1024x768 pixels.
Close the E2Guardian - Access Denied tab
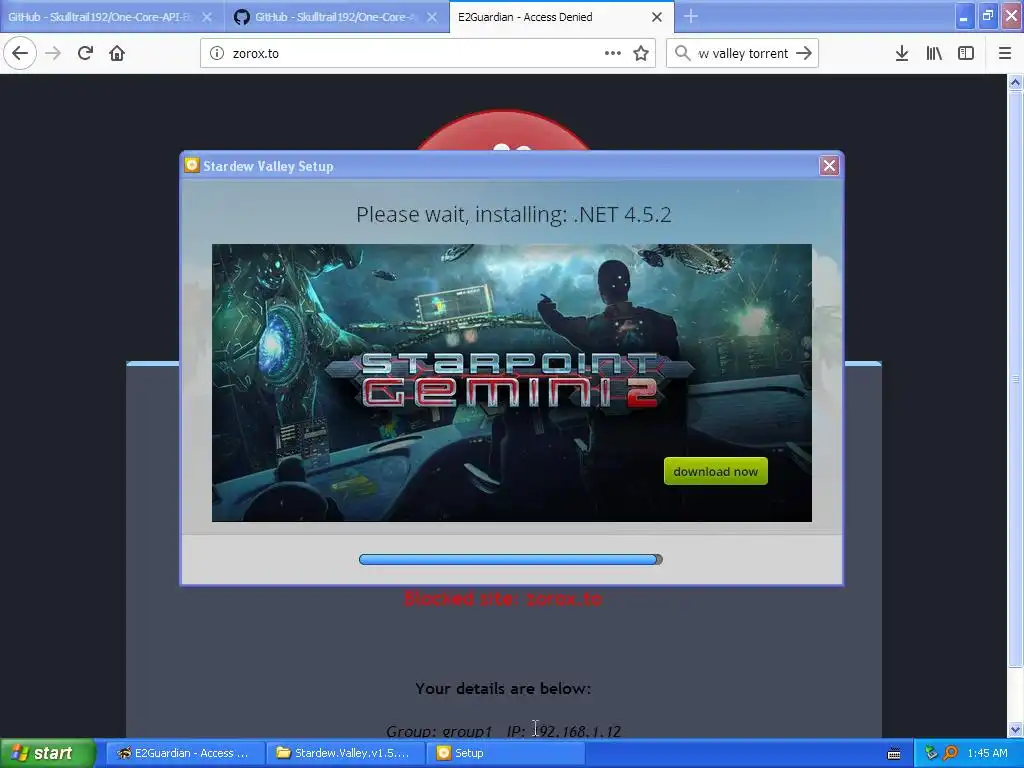pos(657,17)
